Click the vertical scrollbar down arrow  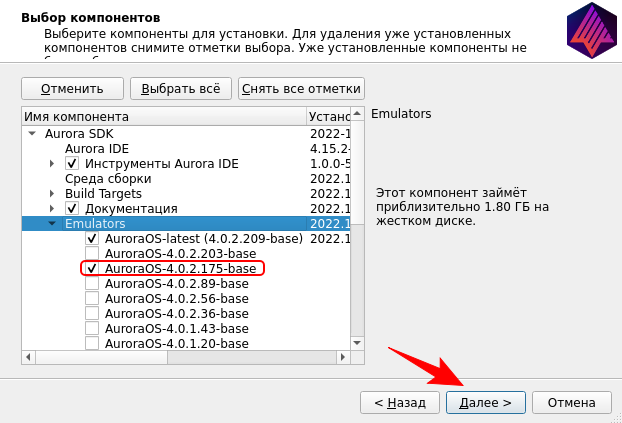click(357, 343)
